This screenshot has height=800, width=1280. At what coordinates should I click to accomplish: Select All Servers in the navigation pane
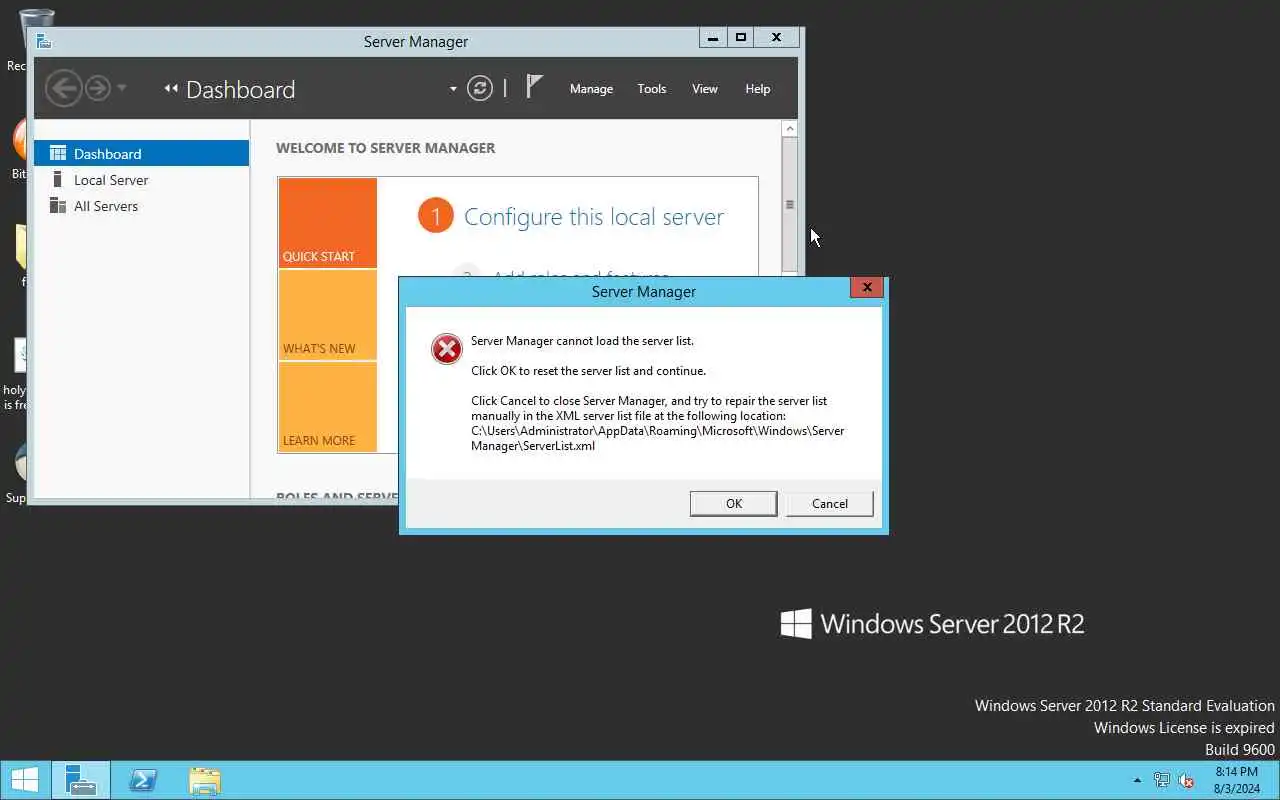pos(141,206)
